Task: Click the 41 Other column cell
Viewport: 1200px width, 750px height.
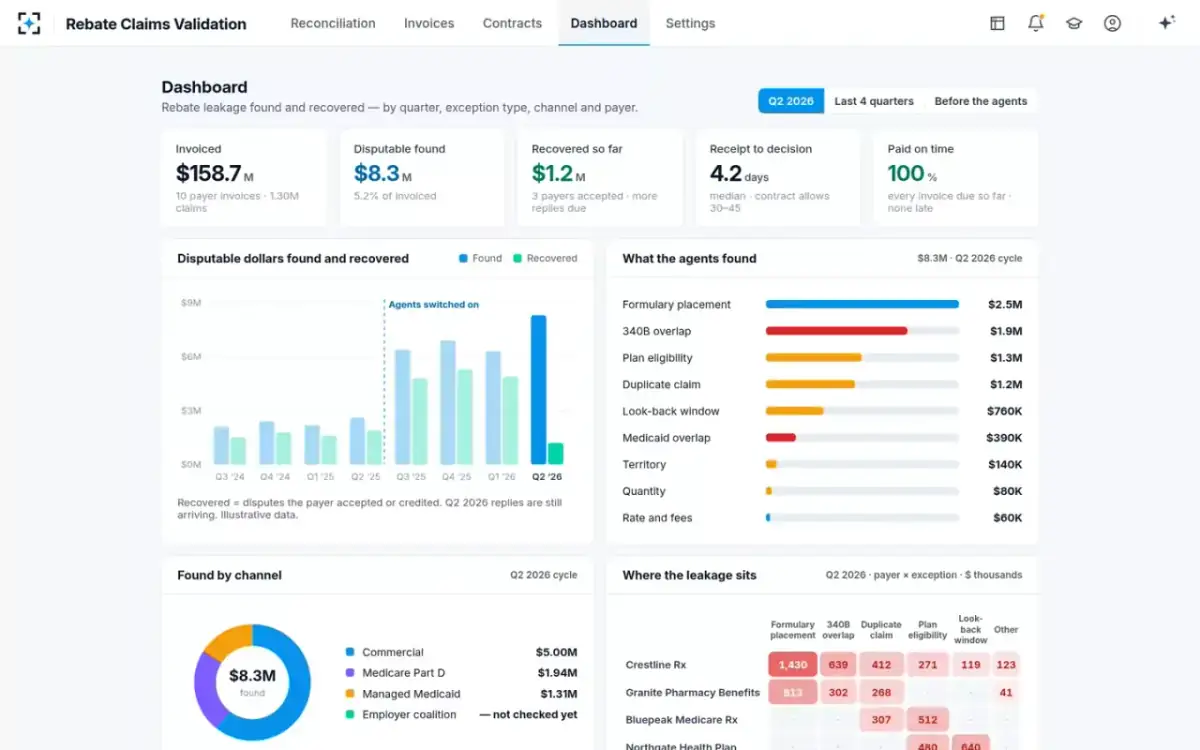Action: point(1006,692)
